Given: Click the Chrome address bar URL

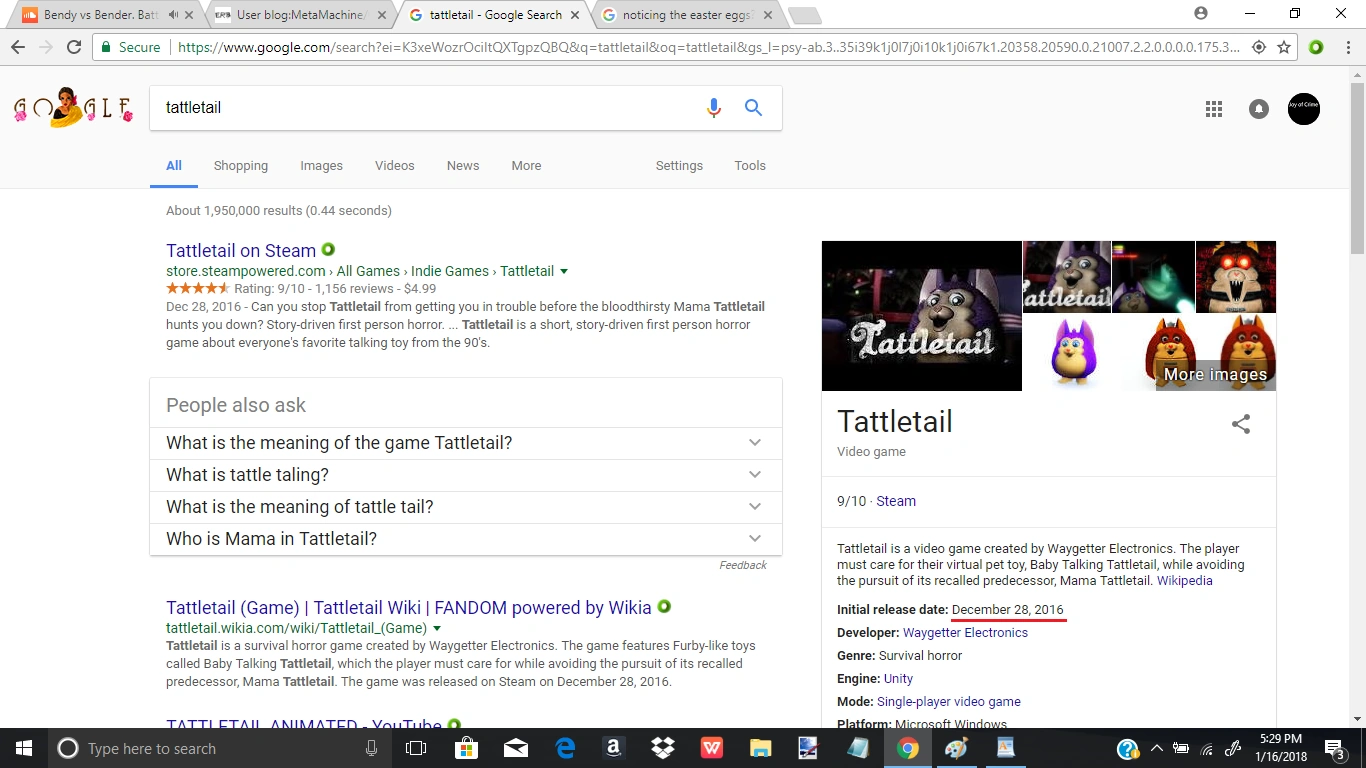Looking at the screenshot, I should [708, 47].
